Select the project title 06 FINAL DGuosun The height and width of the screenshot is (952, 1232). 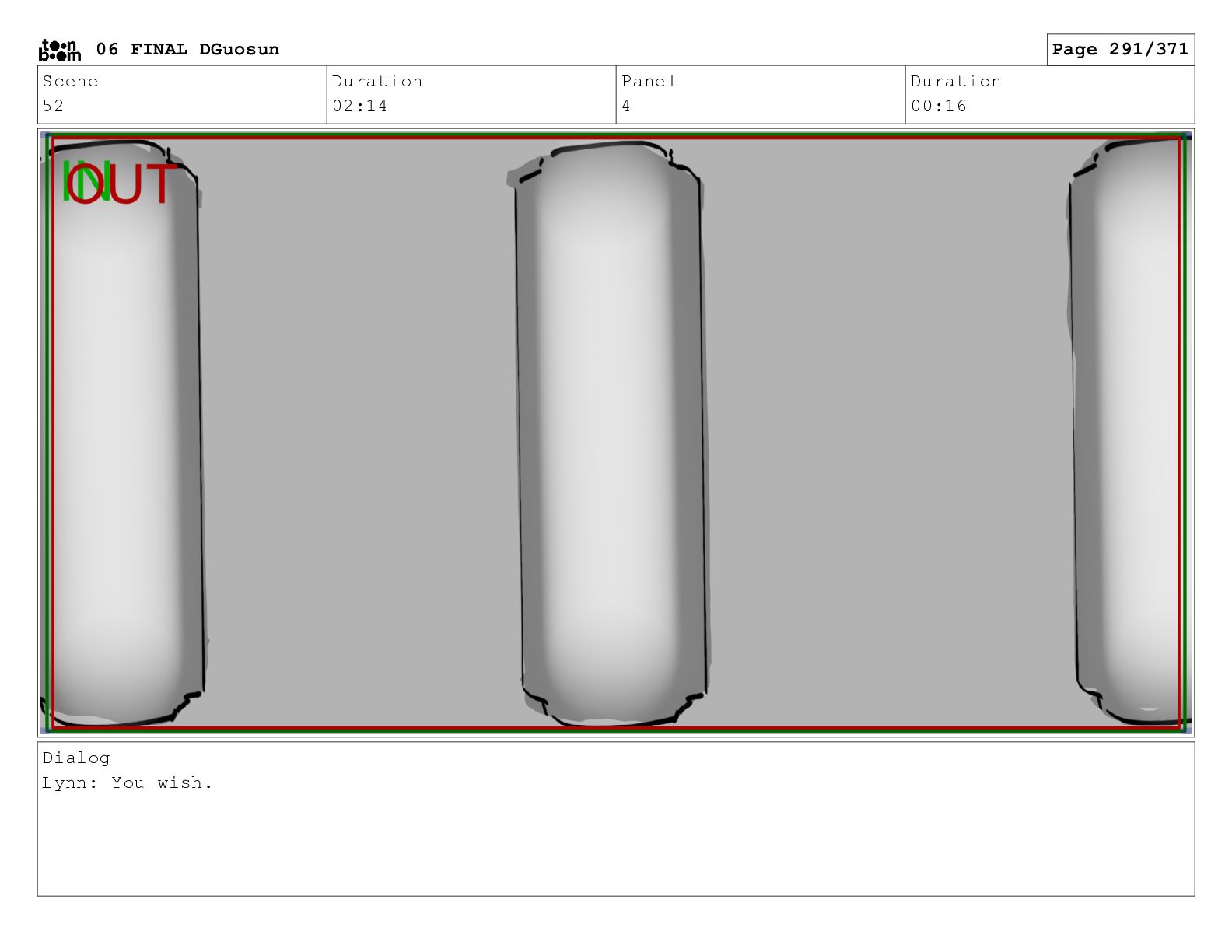pos(187,50)
